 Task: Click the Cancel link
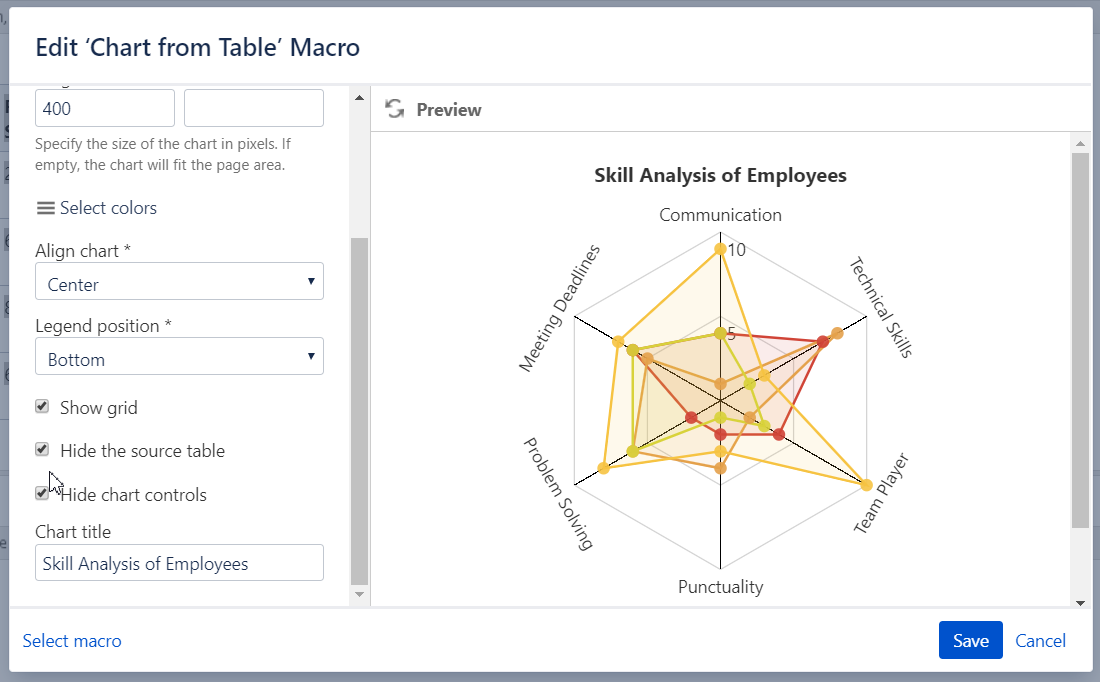(x=1040, y=641)
